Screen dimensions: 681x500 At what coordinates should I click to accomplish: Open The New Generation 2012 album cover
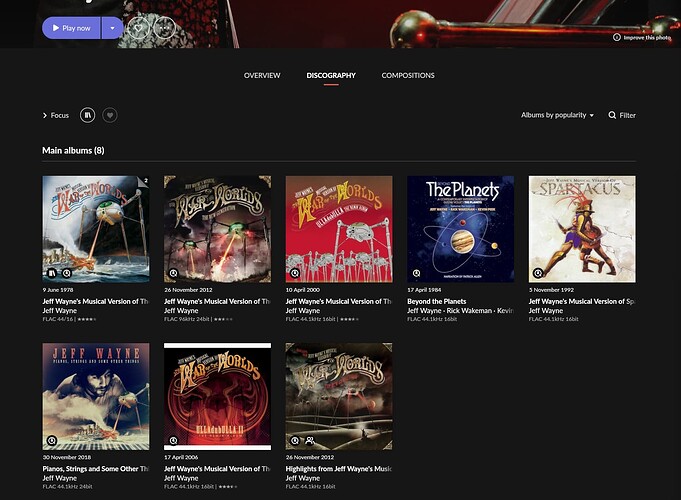click(218, 229)
